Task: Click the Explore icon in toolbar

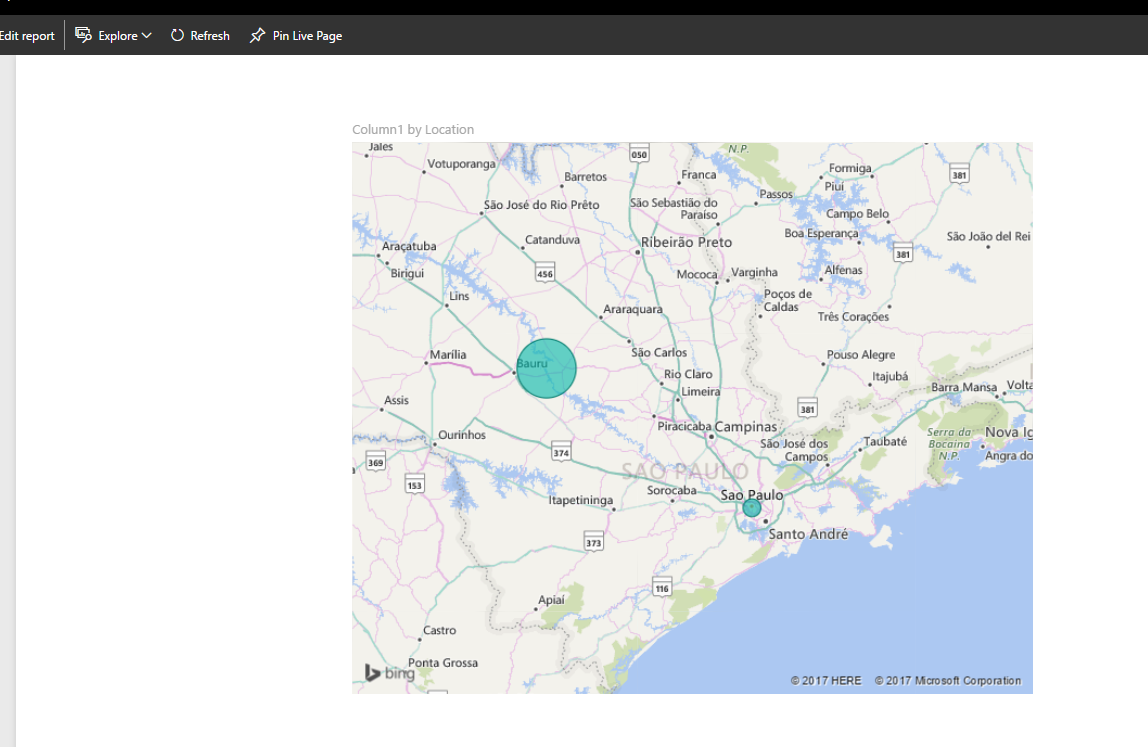Action: [83, 35]
